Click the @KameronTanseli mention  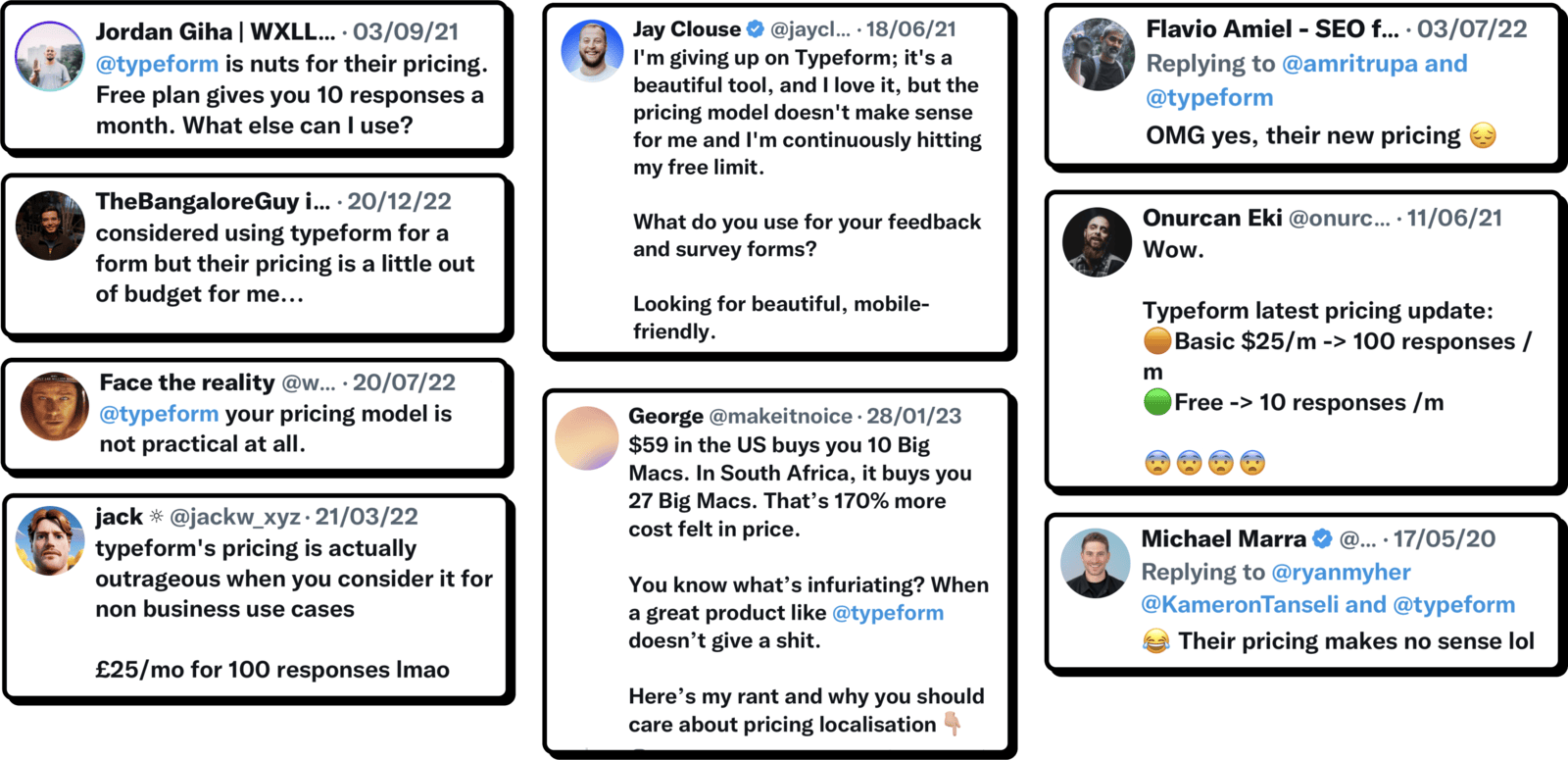click(x=1240, y=604)
